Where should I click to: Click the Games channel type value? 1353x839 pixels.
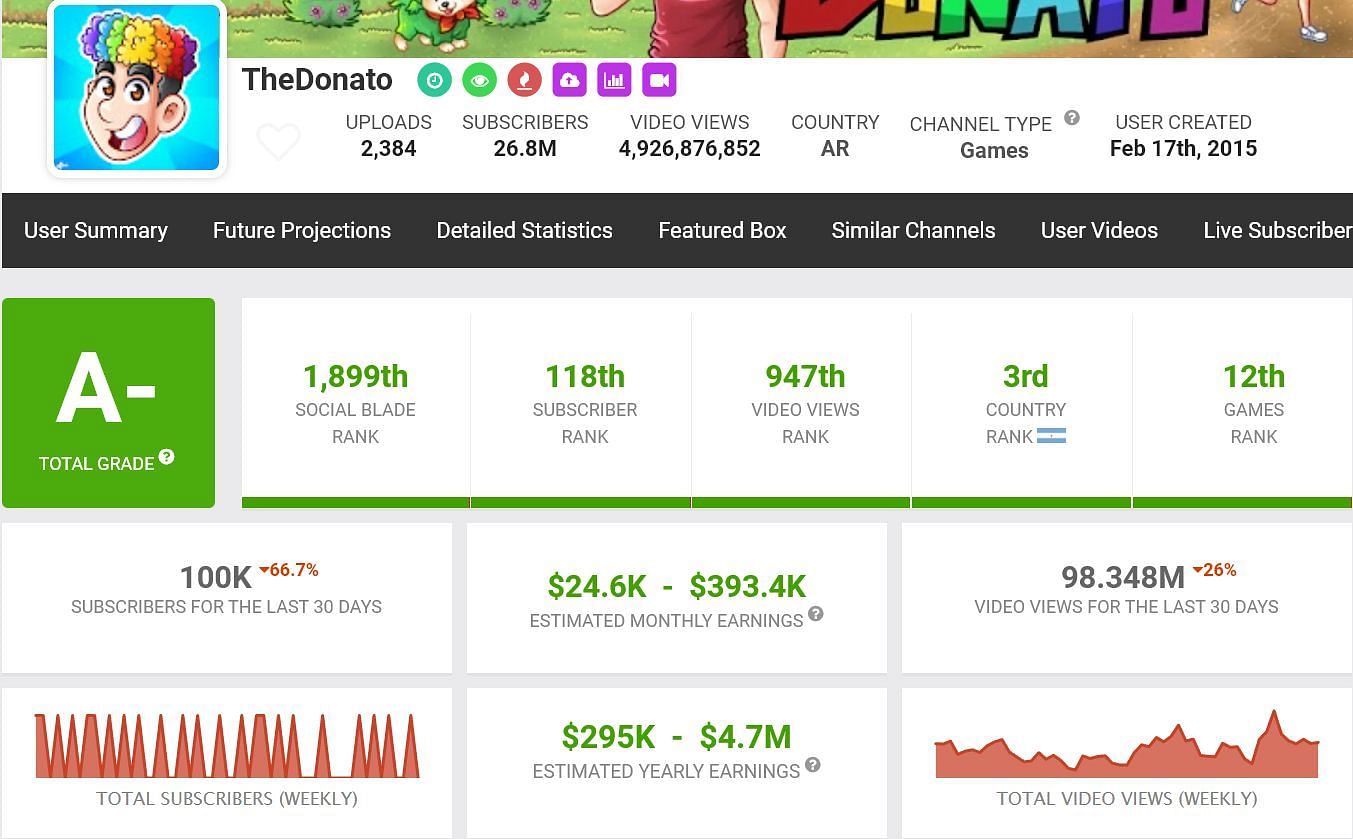click(994, 150)
